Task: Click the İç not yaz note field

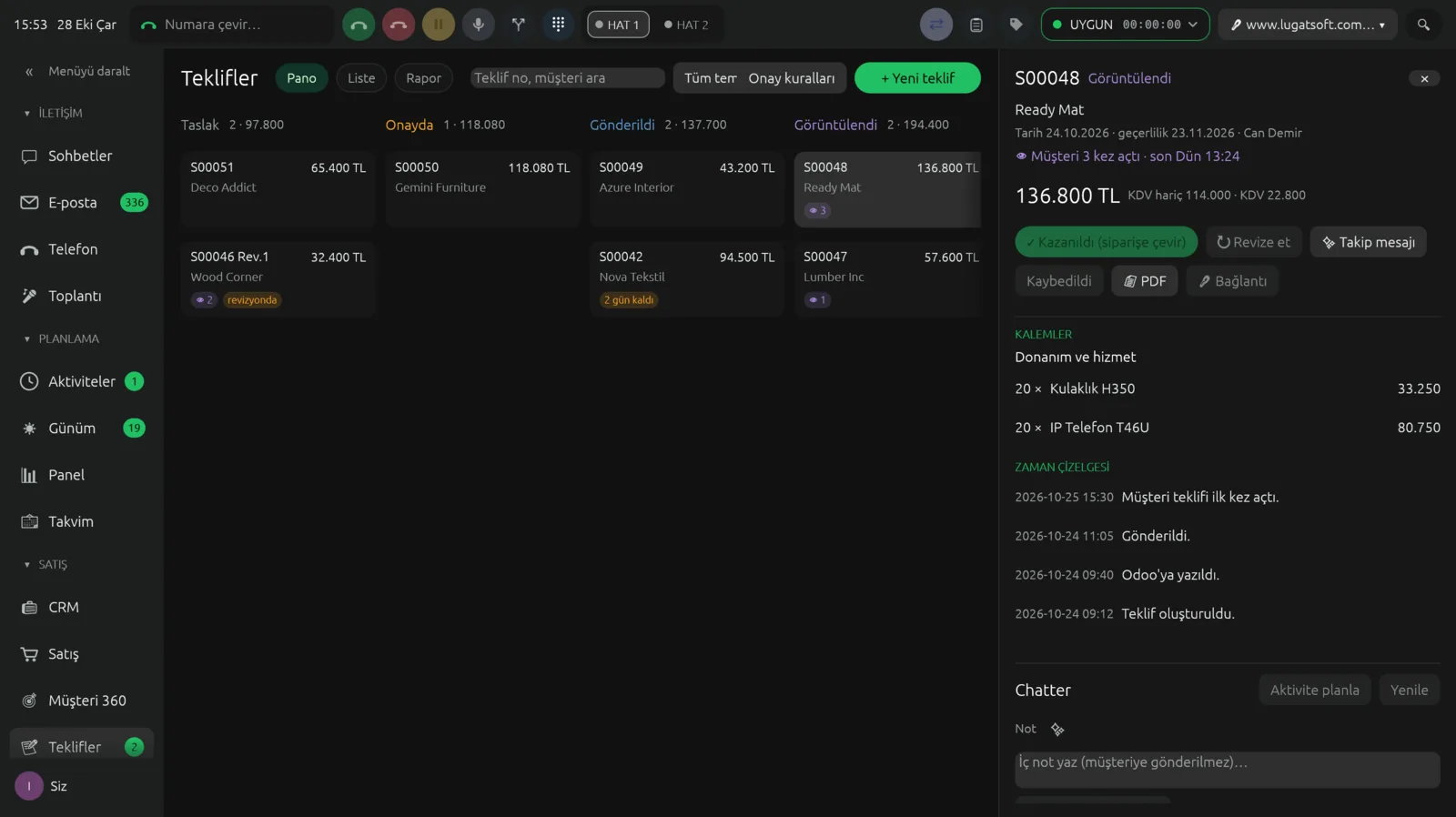Action: click(1228, 770)
